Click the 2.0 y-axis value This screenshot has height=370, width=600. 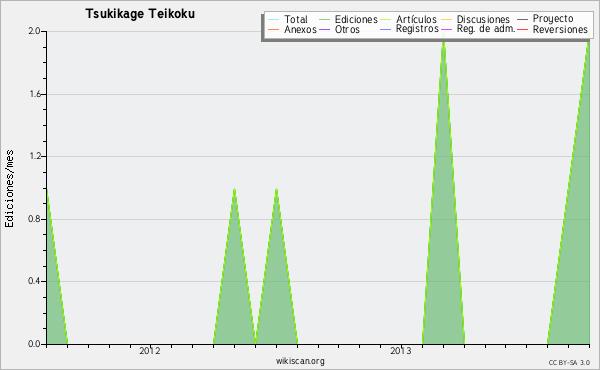click(x=34, y=31)
